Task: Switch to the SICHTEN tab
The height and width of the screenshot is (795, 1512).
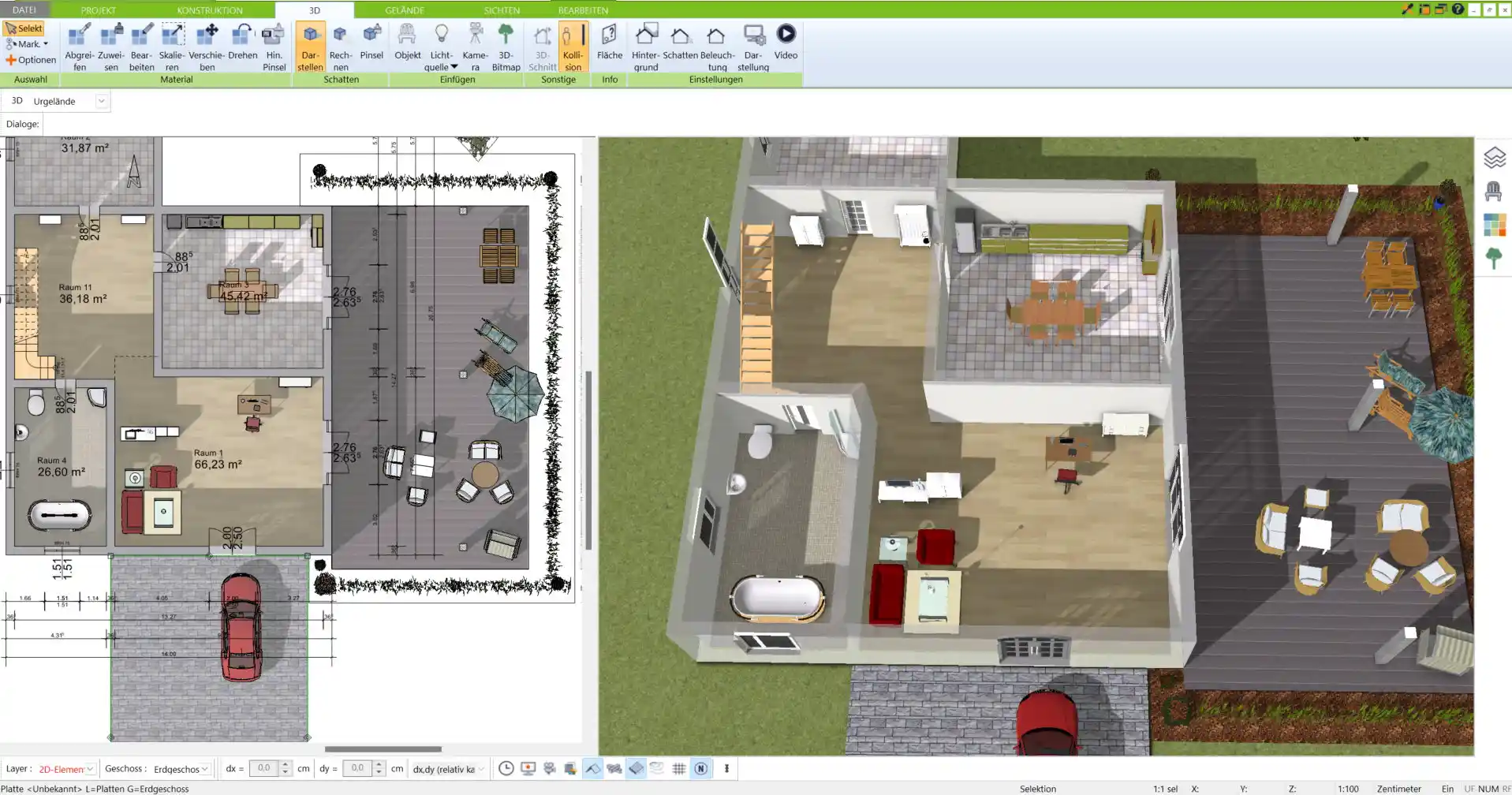Action: [502, 10]
